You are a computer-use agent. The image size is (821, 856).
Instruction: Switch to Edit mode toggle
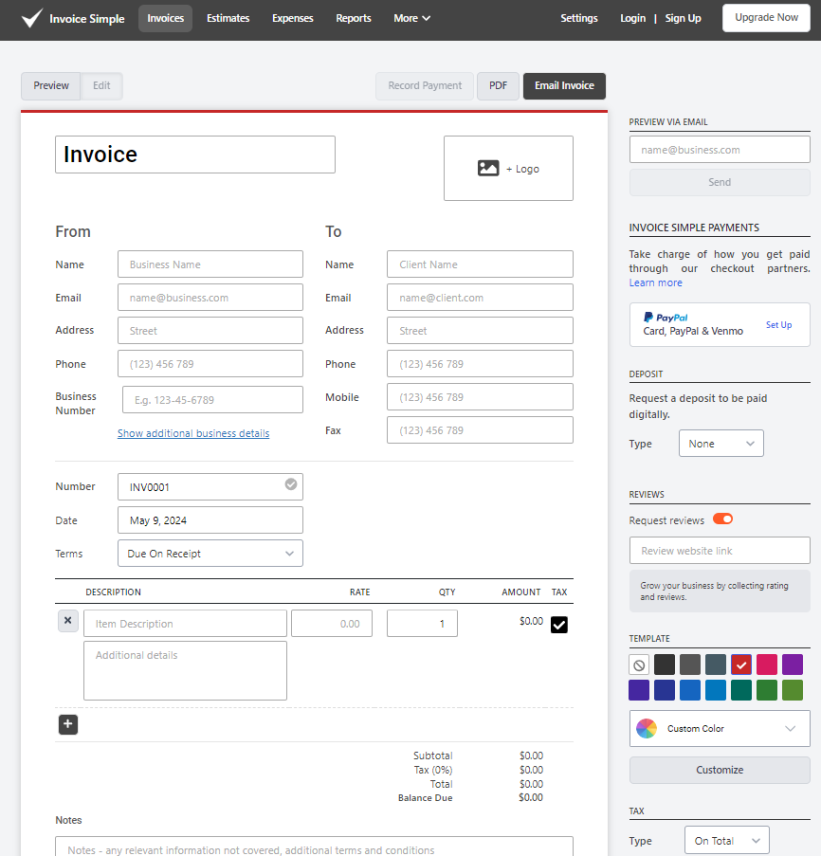coord(102,86)
